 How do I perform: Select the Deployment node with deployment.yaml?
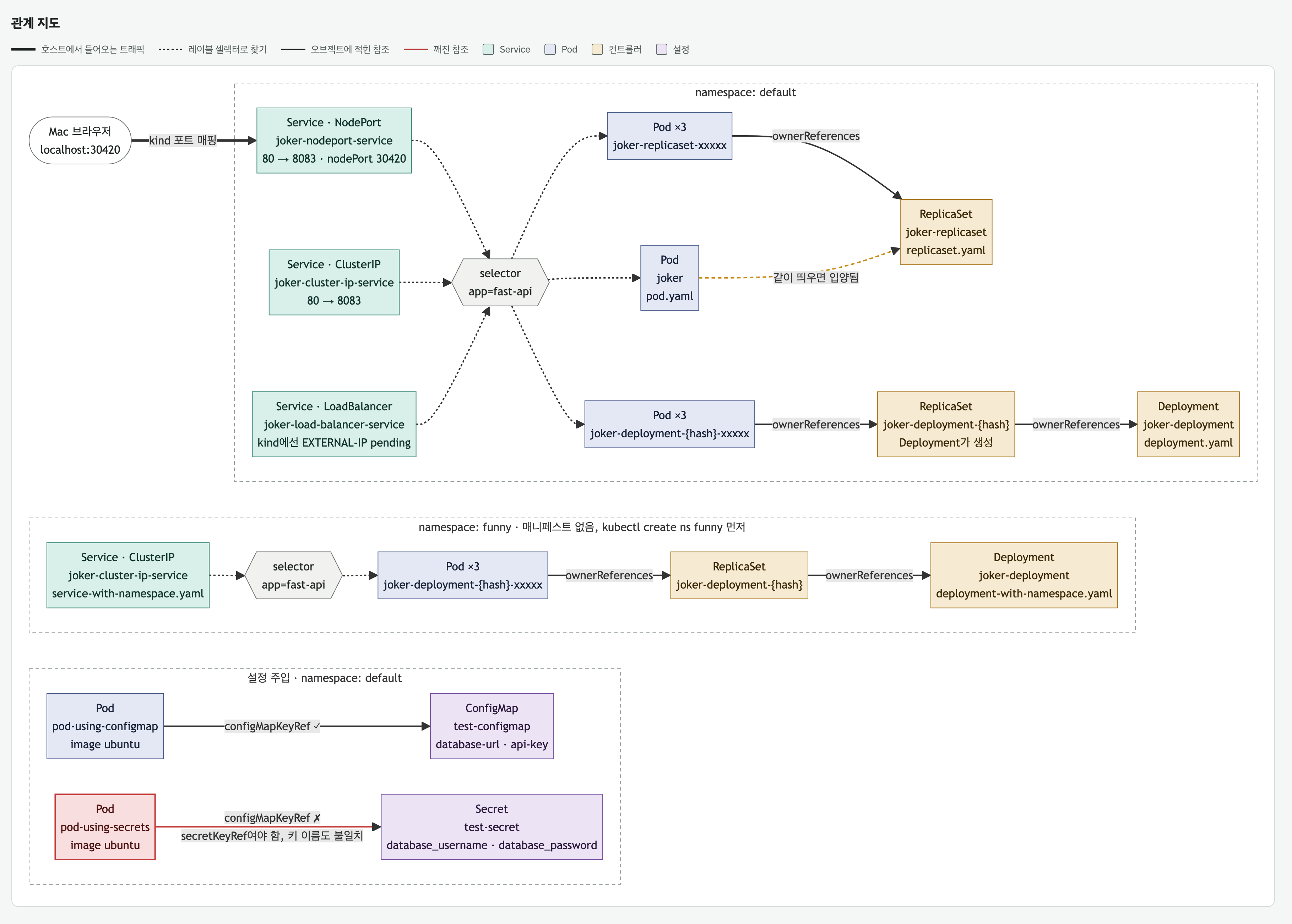[x=1188, y=425]
